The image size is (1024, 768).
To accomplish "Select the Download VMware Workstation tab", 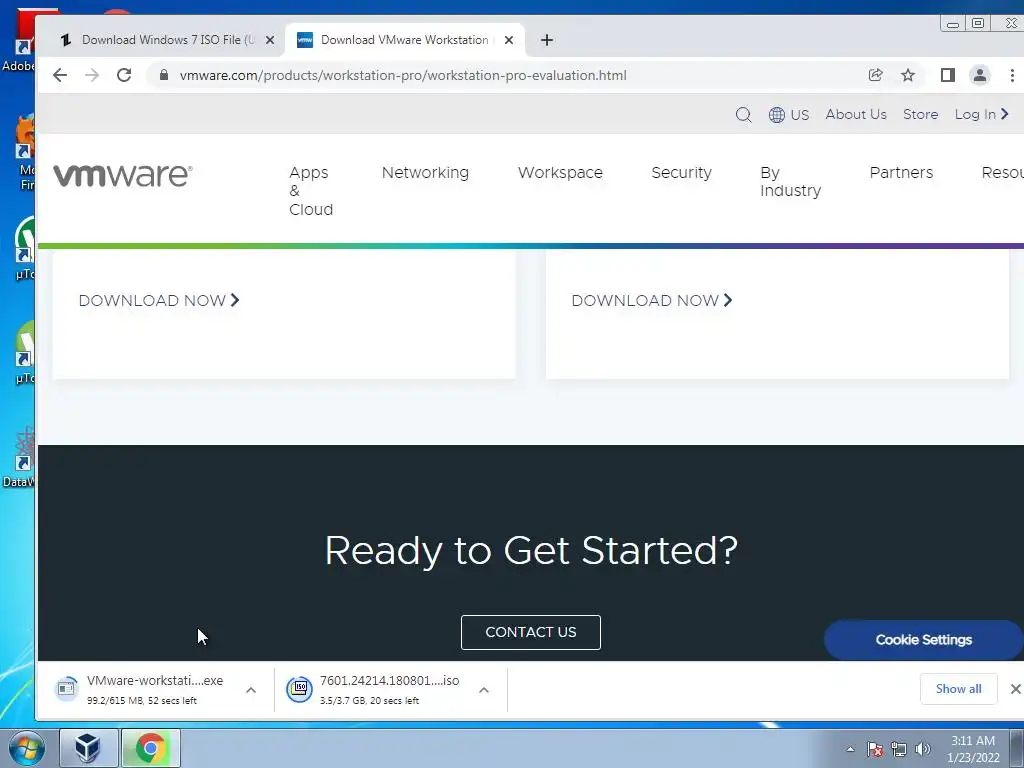I will [404, 40].
